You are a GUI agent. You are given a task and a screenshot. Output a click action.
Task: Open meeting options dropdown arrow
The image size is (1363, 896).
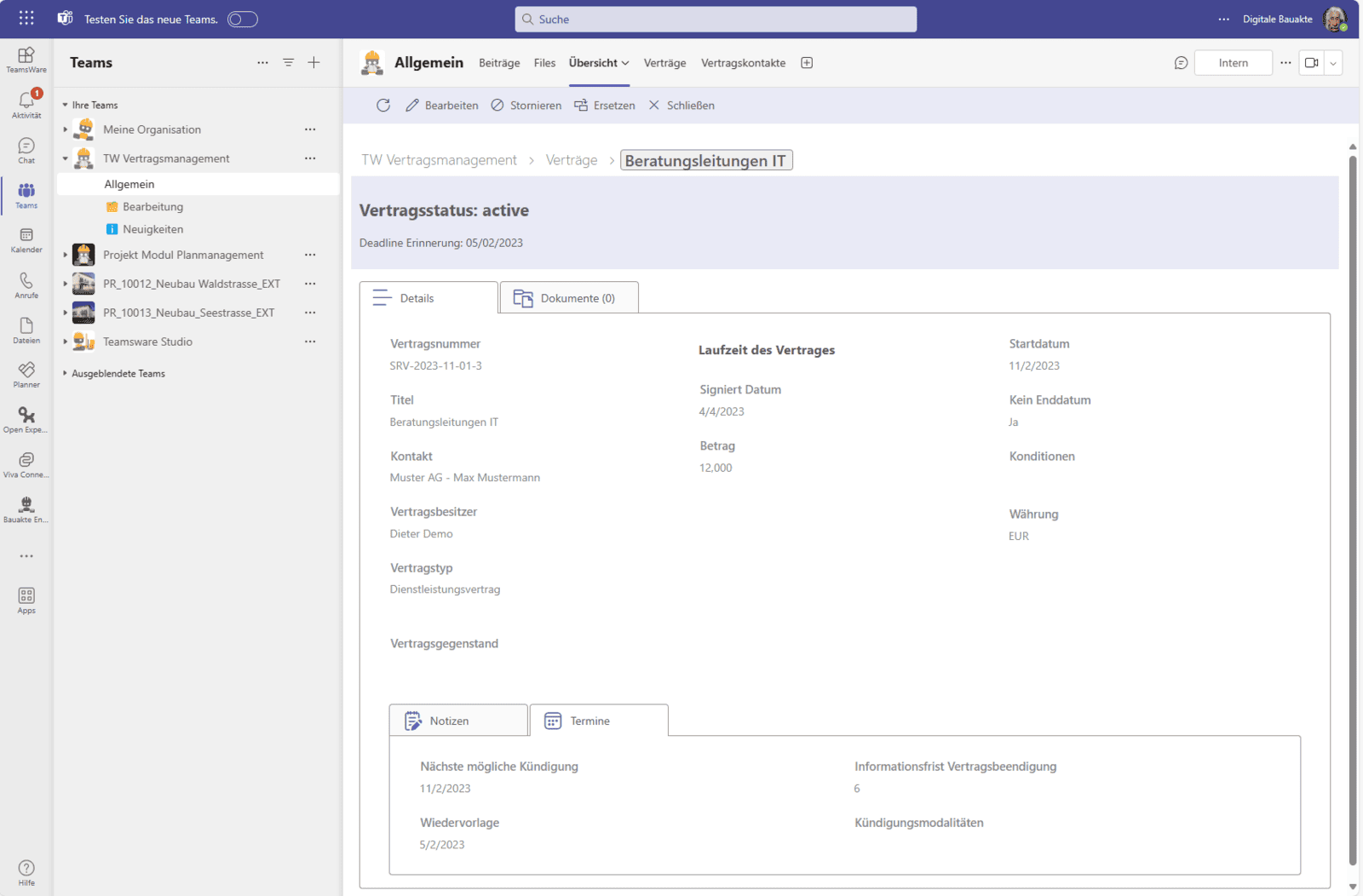click(1333, 63)
